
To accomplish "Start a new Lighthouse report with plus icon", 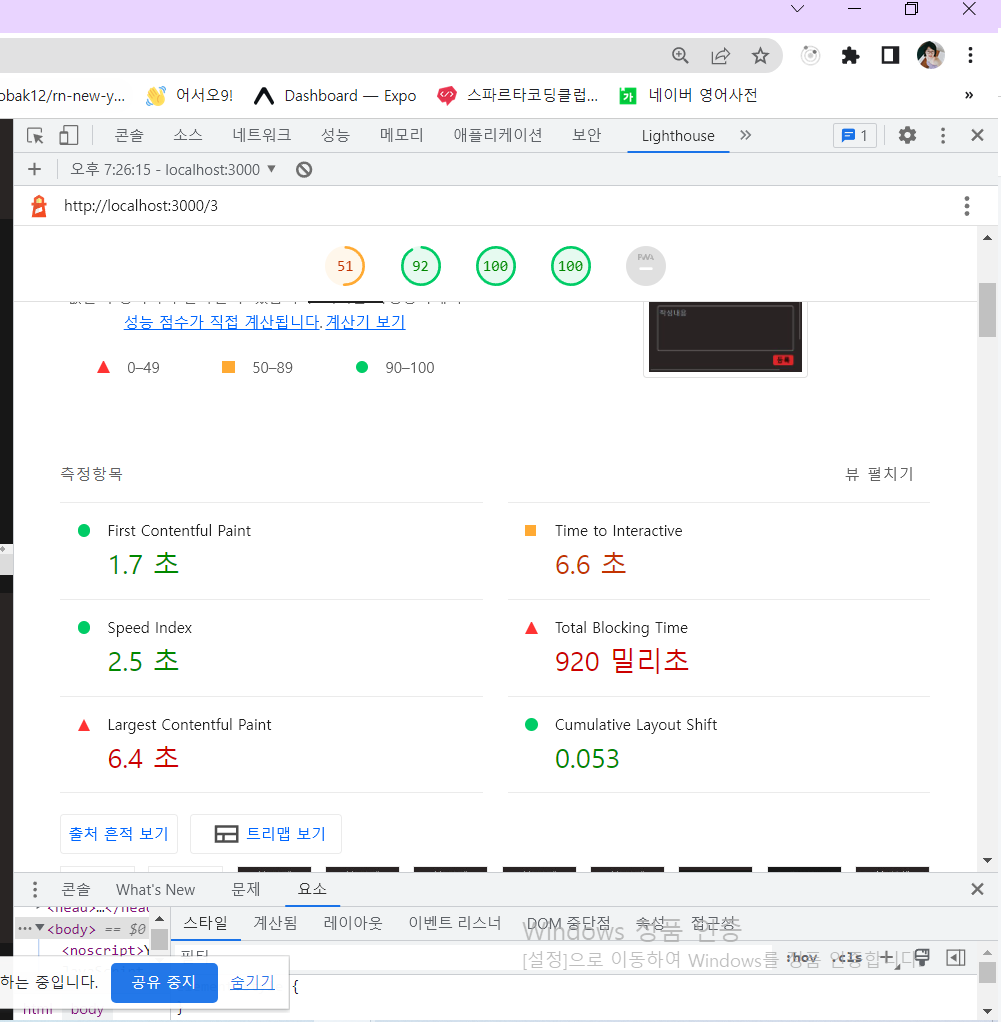I will click(x=35, y=169).
